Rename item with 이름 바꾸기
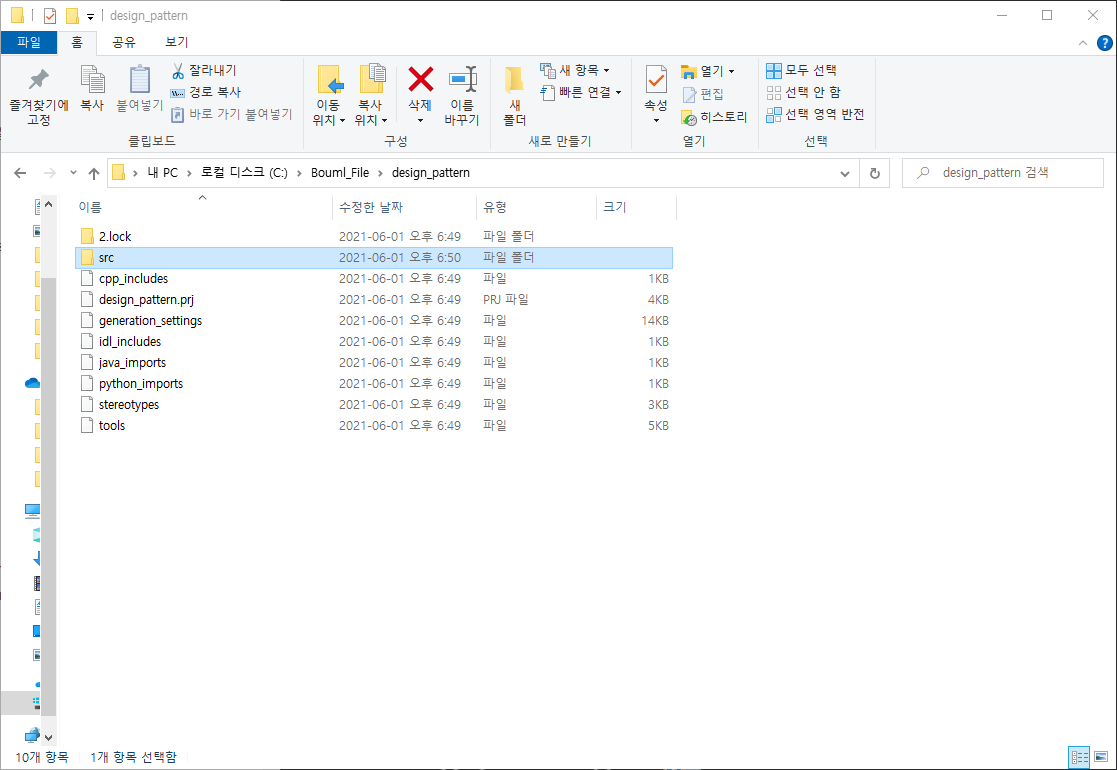 coord(462,95)
